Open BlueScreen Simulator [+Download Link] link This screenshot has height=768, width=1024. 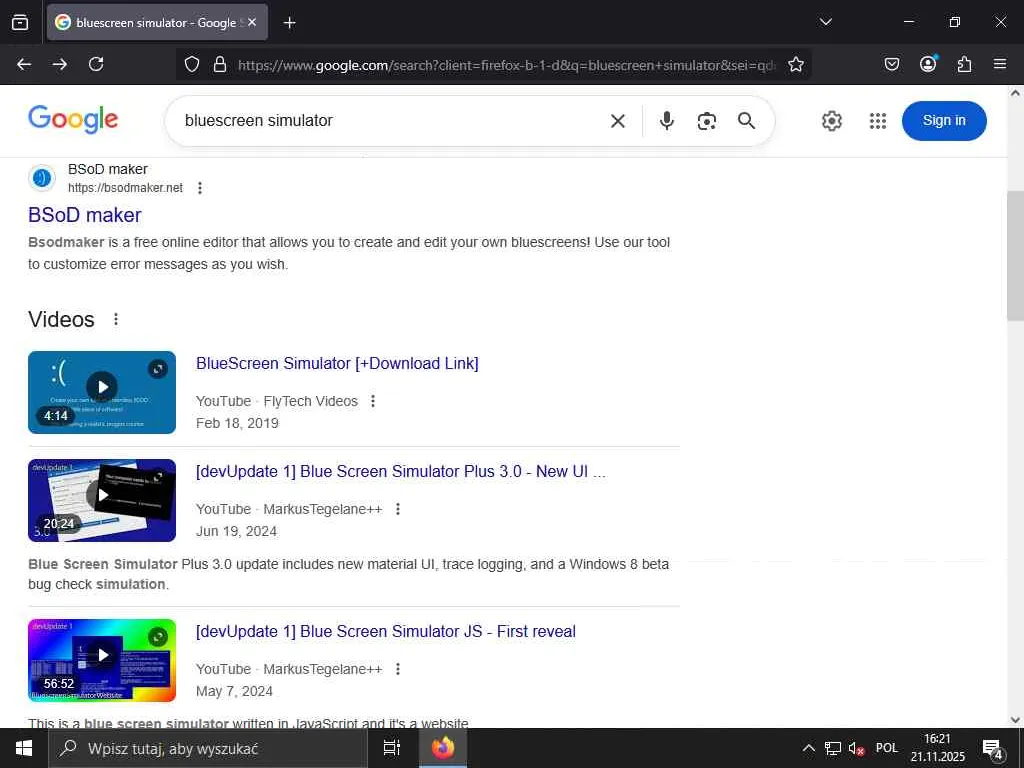click(337, 363)
